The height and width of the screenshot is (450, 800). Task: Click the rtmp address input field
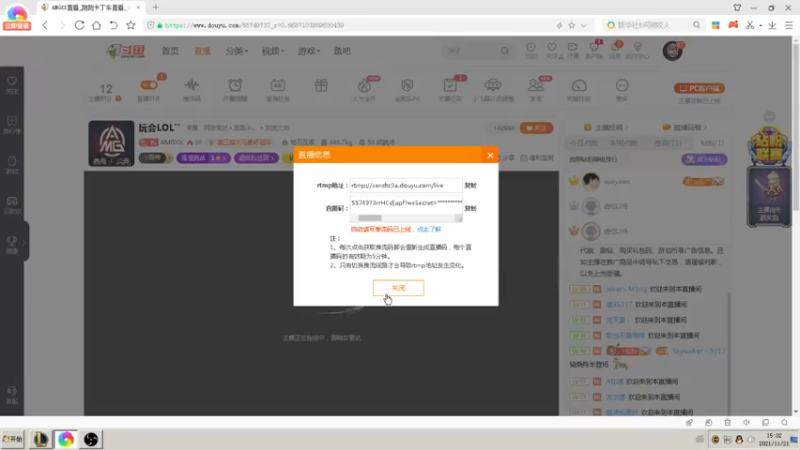(406, 185)
